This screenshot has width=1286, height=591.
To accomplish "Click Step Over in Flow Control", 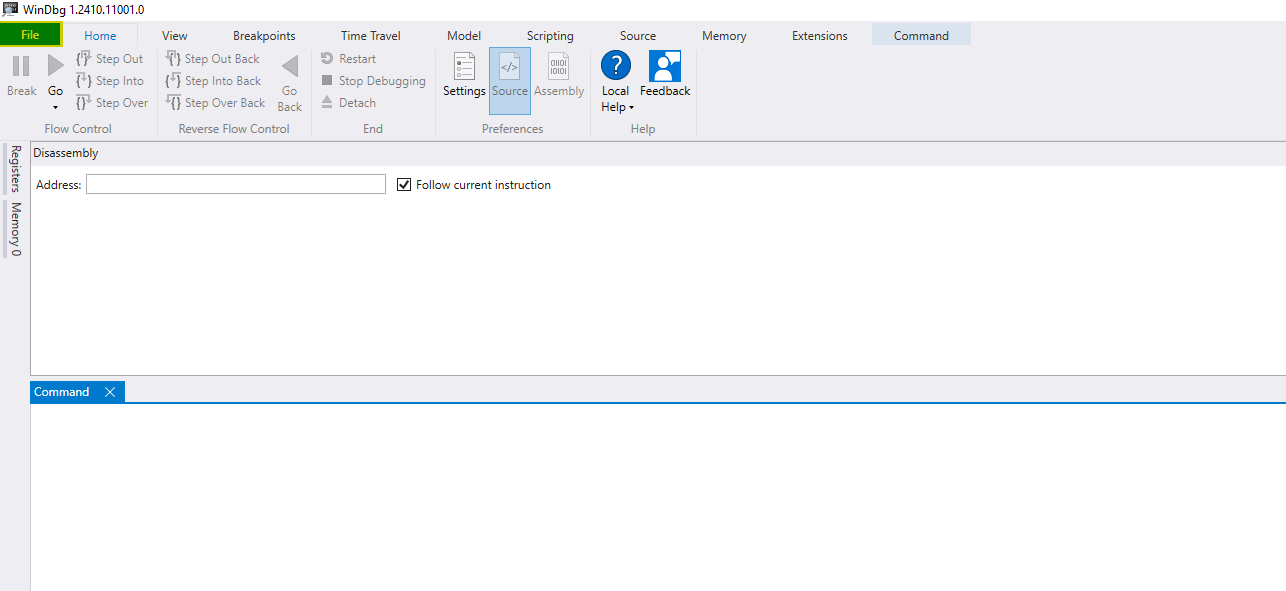I will tap(112, 103).
